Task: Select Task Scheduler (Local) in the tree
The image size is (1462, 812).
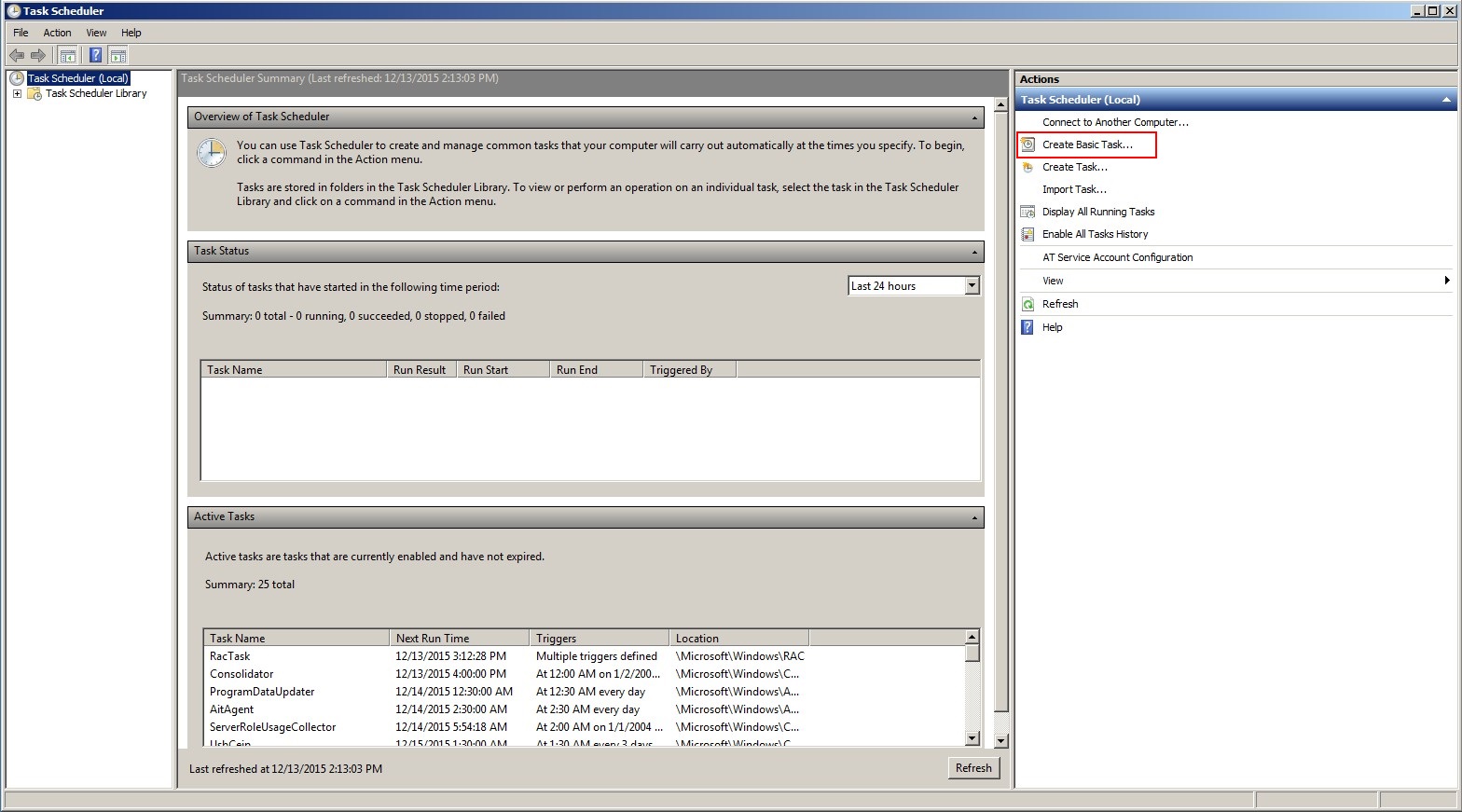Action: click(x=78, y=78)
